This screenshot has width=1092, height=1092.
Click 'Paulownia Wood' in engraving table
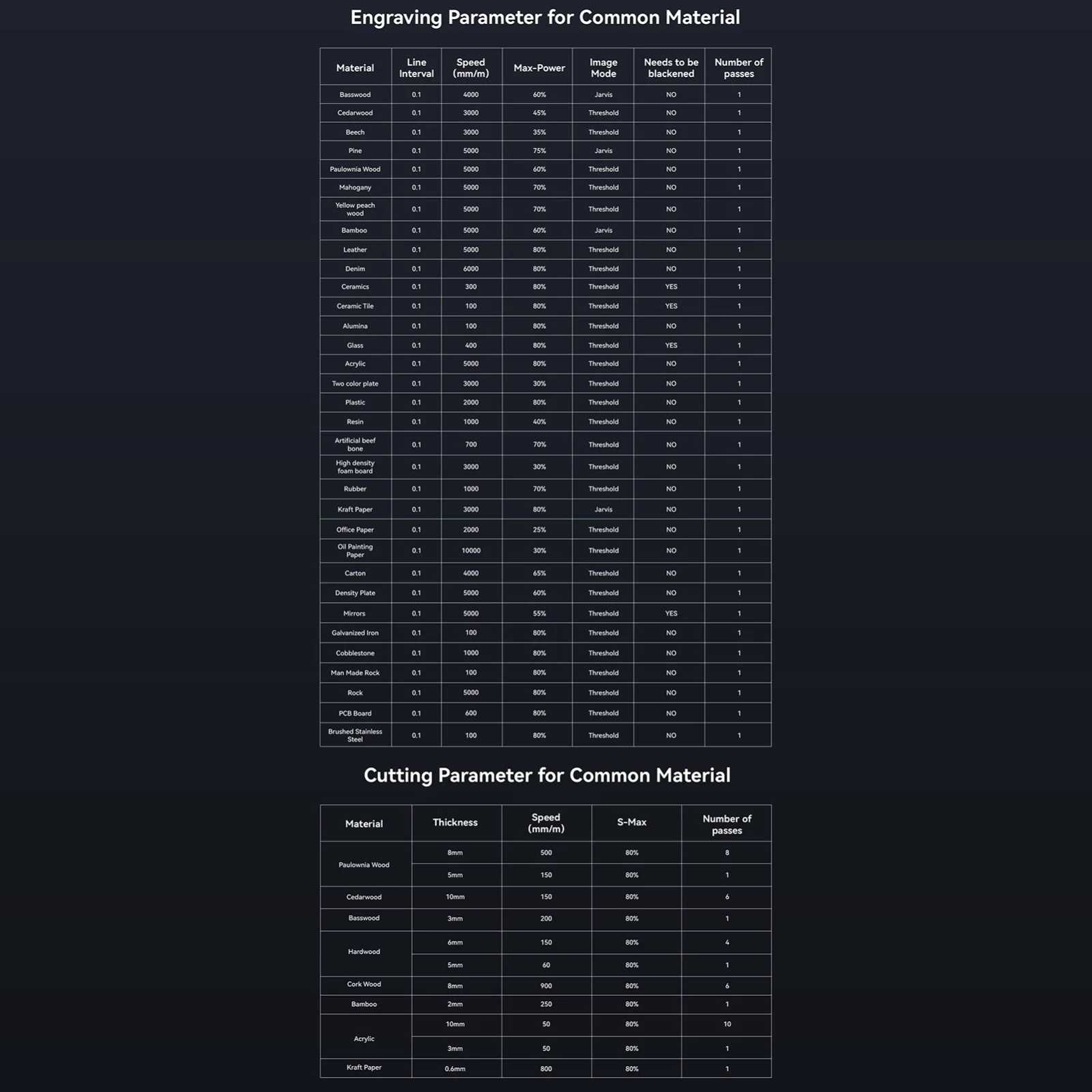click(x=355, y=169)
